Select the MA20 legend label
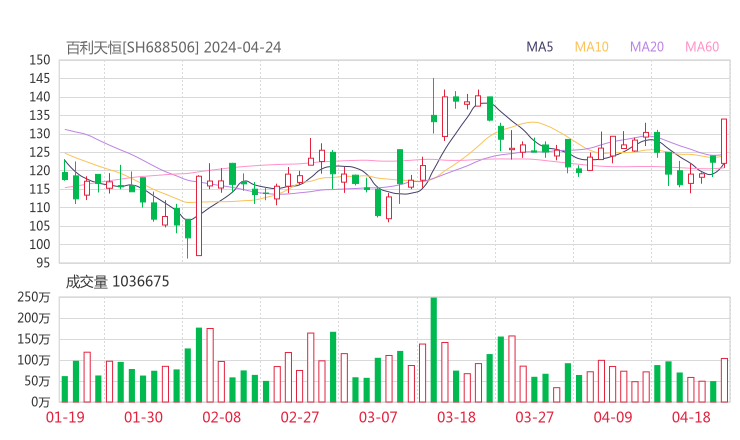 (x=647, y=47)
